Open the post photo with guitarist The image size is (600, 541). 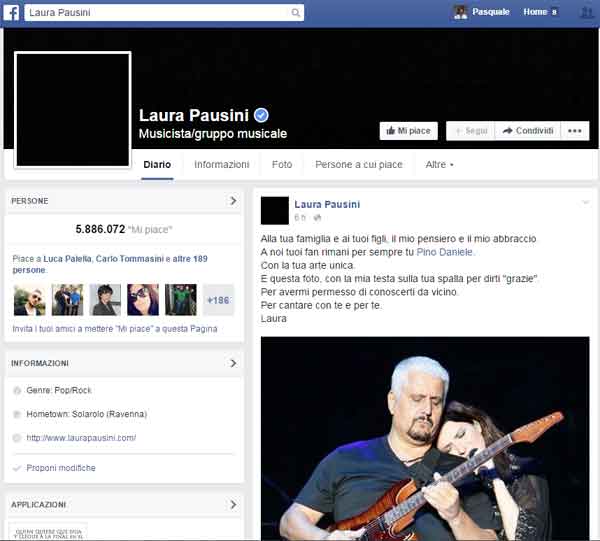click(x=425, y=438)
